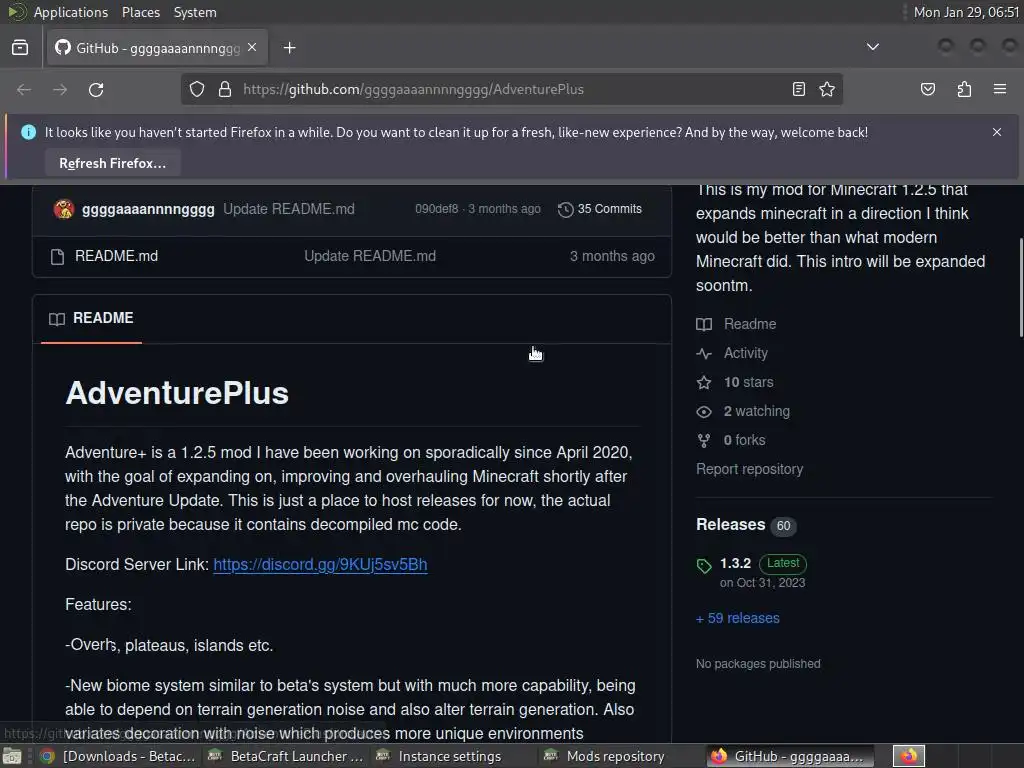Show desktop using taskbar corner icon
1024x768 pixels.
pos(12,756)
